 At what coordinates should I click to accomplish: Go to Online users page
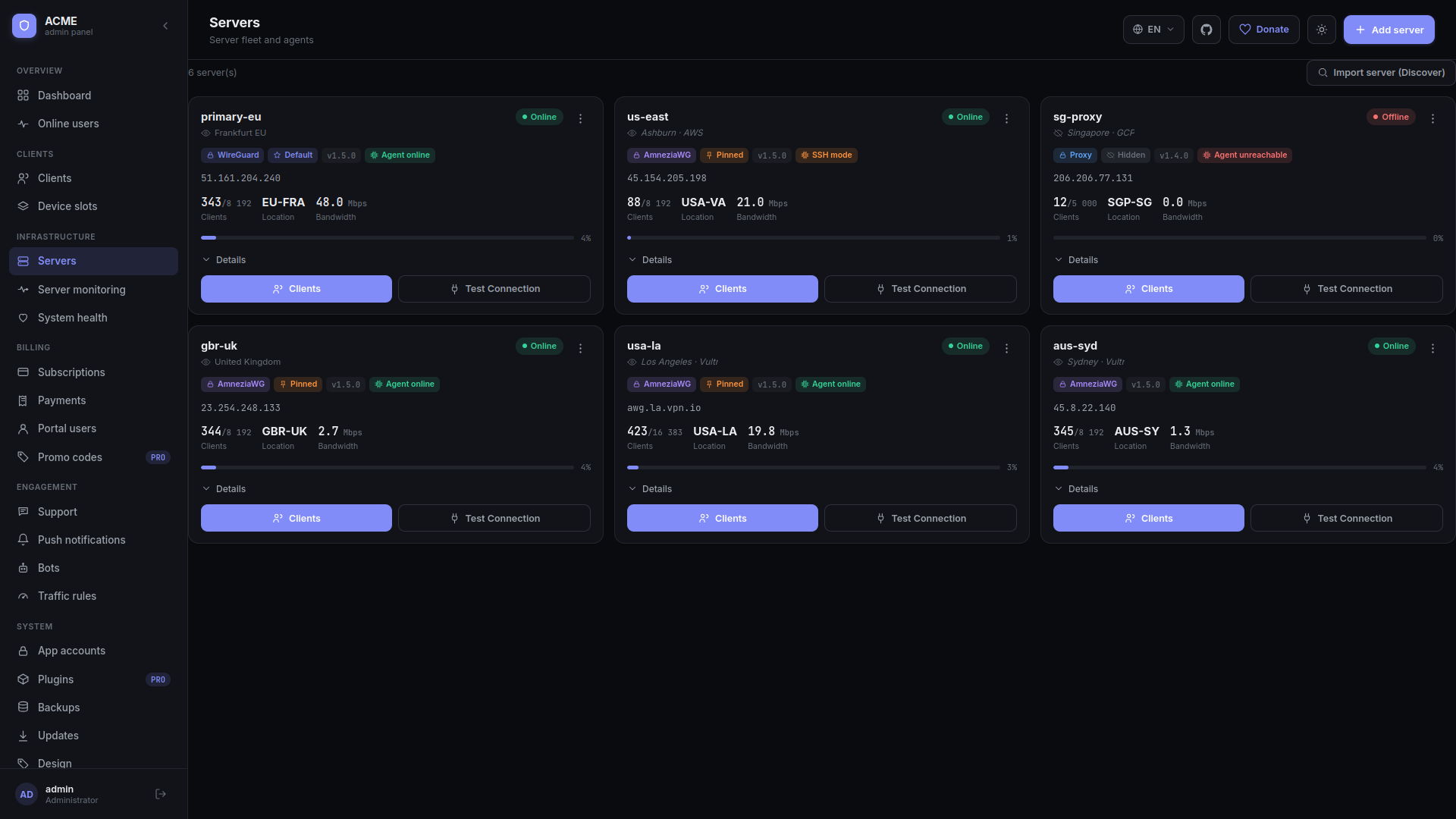pos(93,124)
